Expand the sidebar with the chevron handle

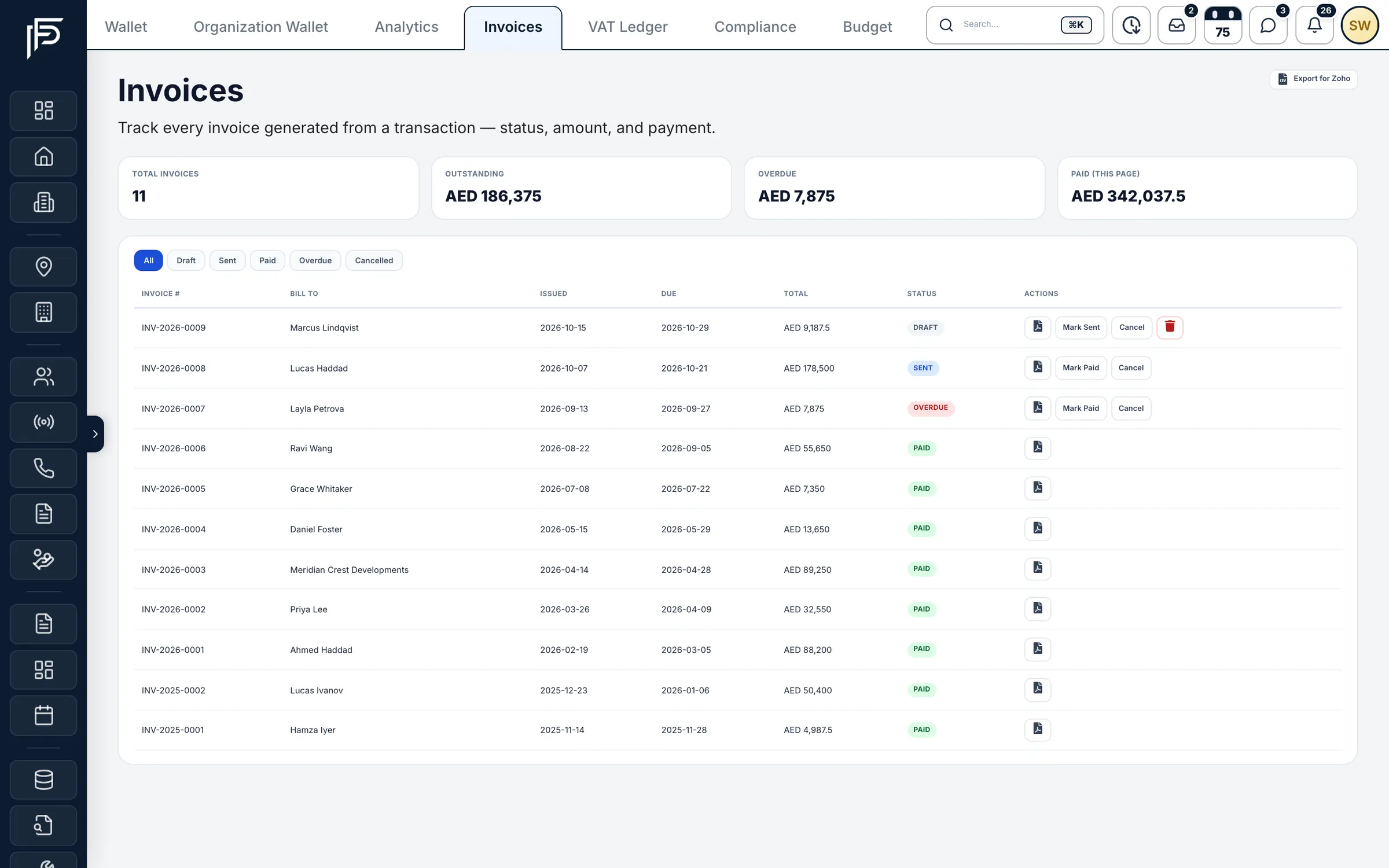[95, 433]
